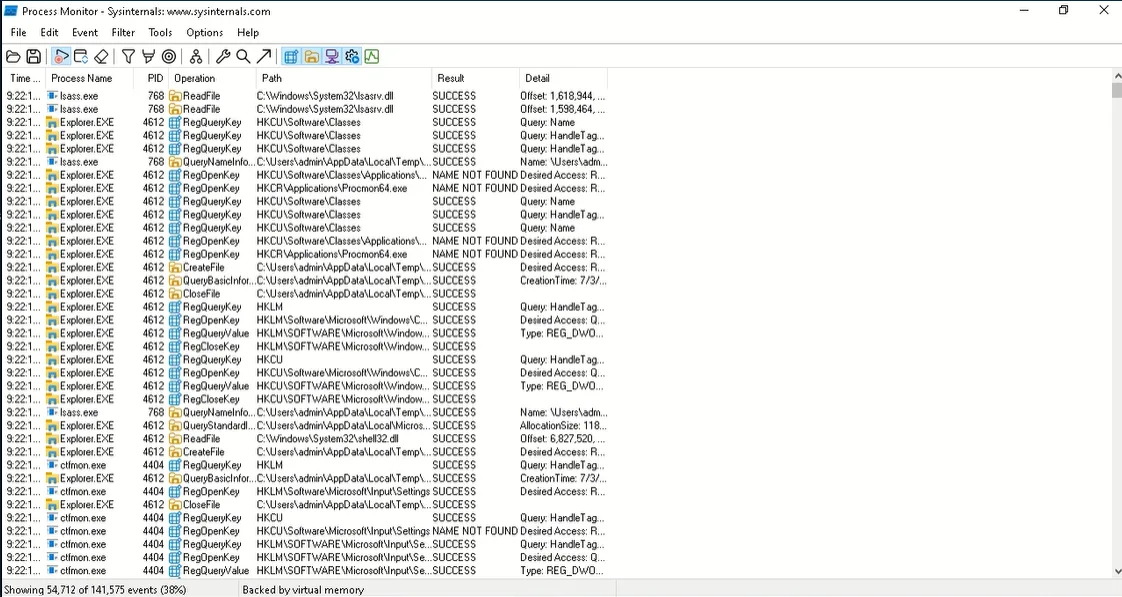Click file icon beside QueryStandardI... operation

175,425
